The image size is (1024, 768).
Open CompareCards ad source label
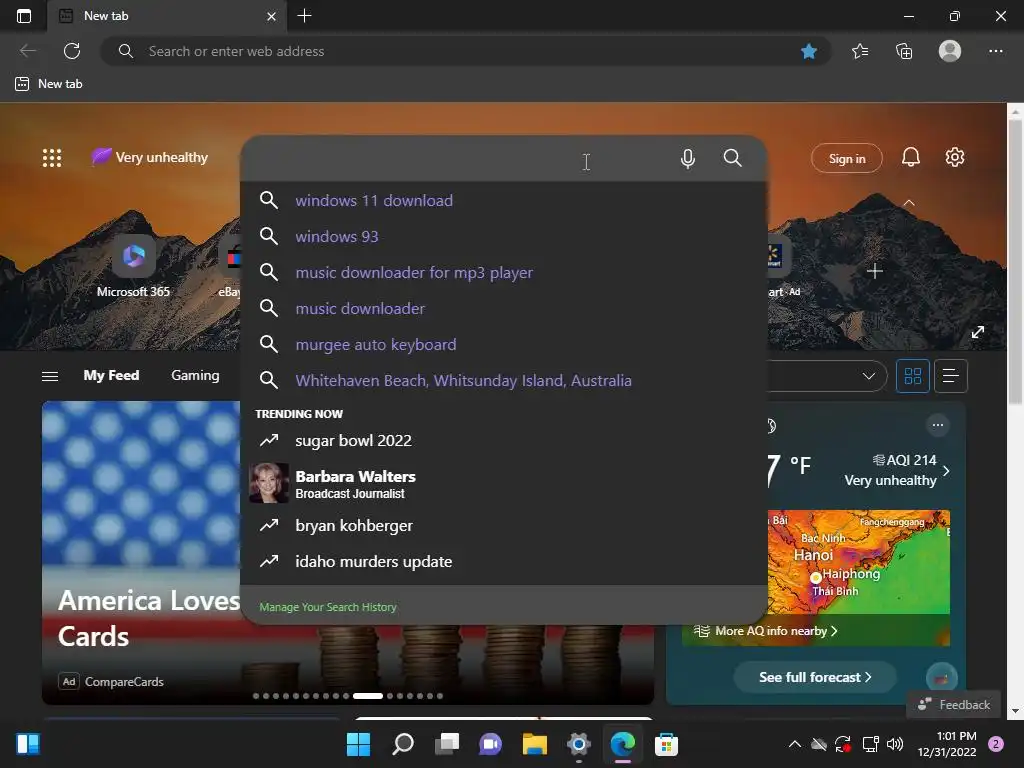124,681
